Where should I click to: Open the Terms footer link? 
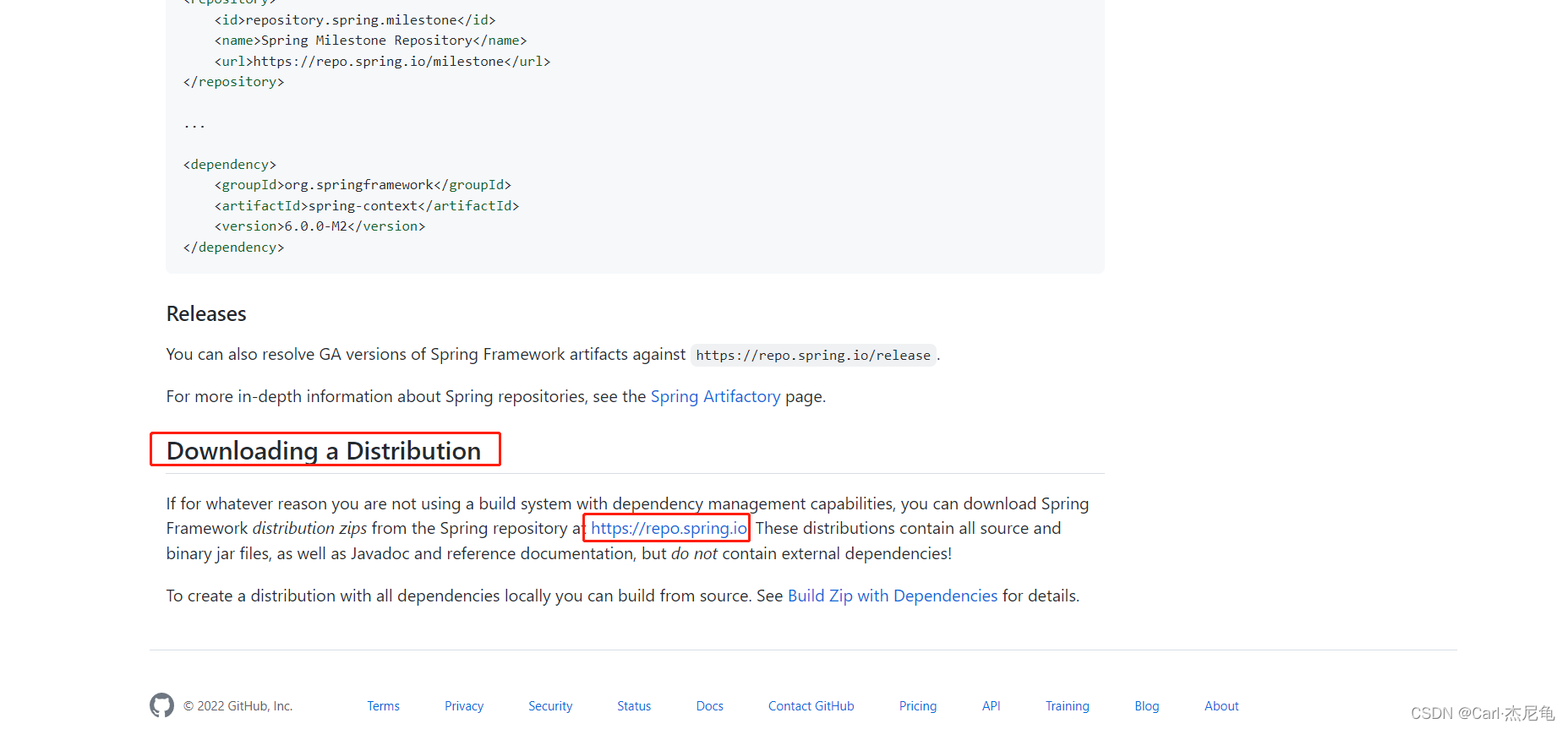(383, 706)
